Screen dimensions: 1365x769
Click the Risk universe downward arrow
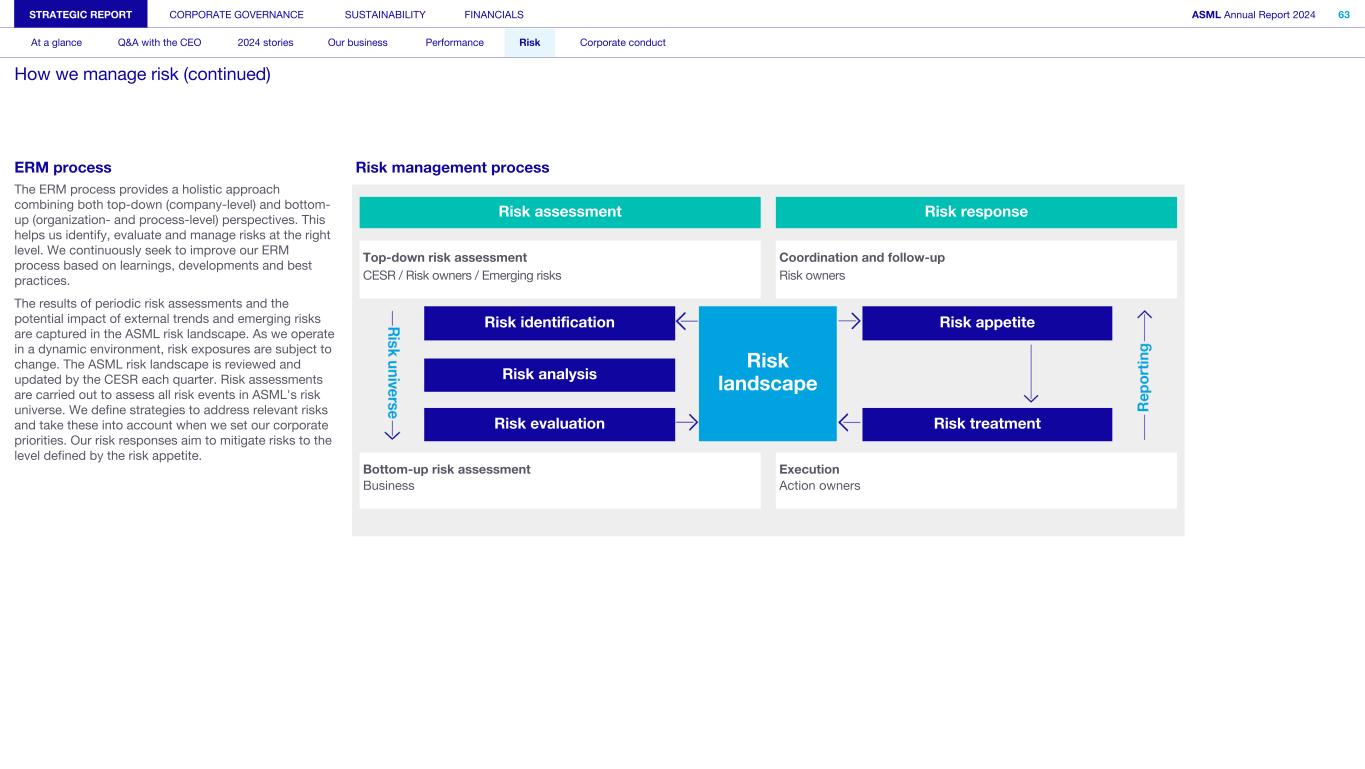point(393,428)
